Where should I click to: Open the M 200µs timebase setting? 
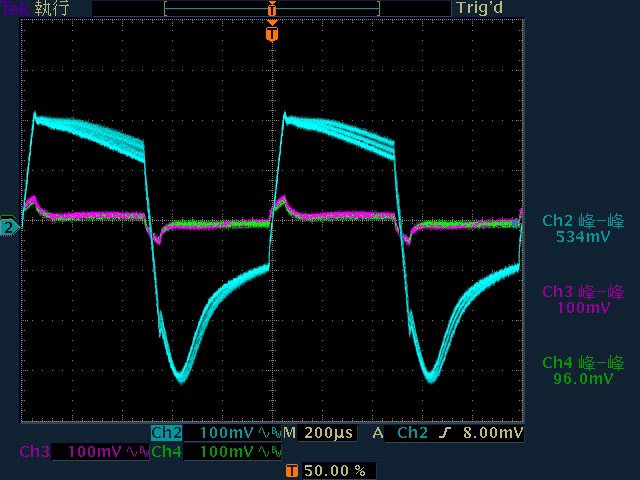(x=317, y=433)
